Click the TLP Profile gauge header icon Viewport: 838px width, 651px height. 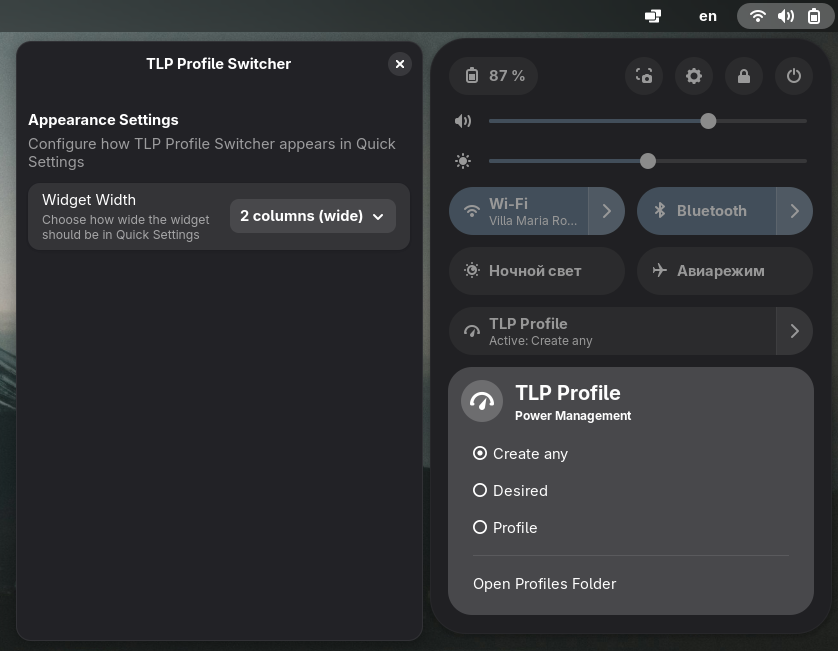pyautogui.click(x=482, y=401)
